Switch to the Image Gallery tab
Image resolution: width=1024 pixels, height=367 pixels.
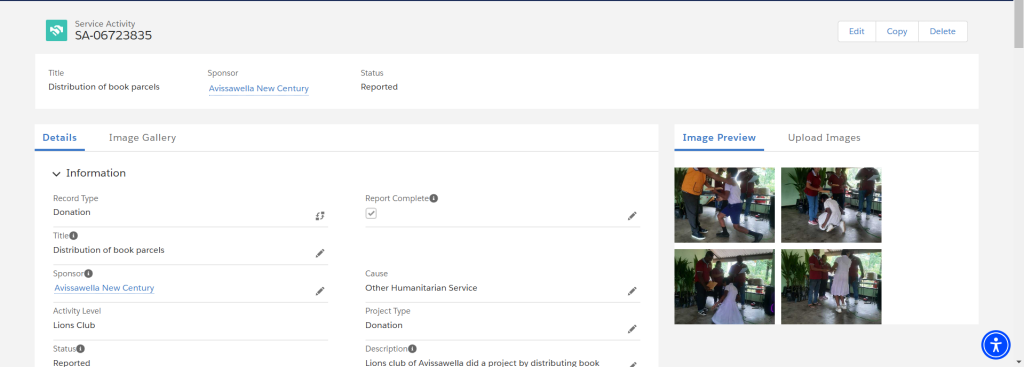tap(142, 138)
